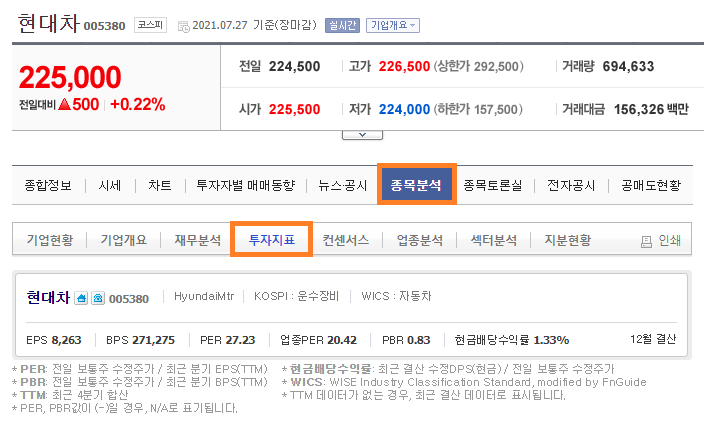Open the 섹터분석 sub-tab
The height and width of the screenshot is (424, 704).
(493, 240)
